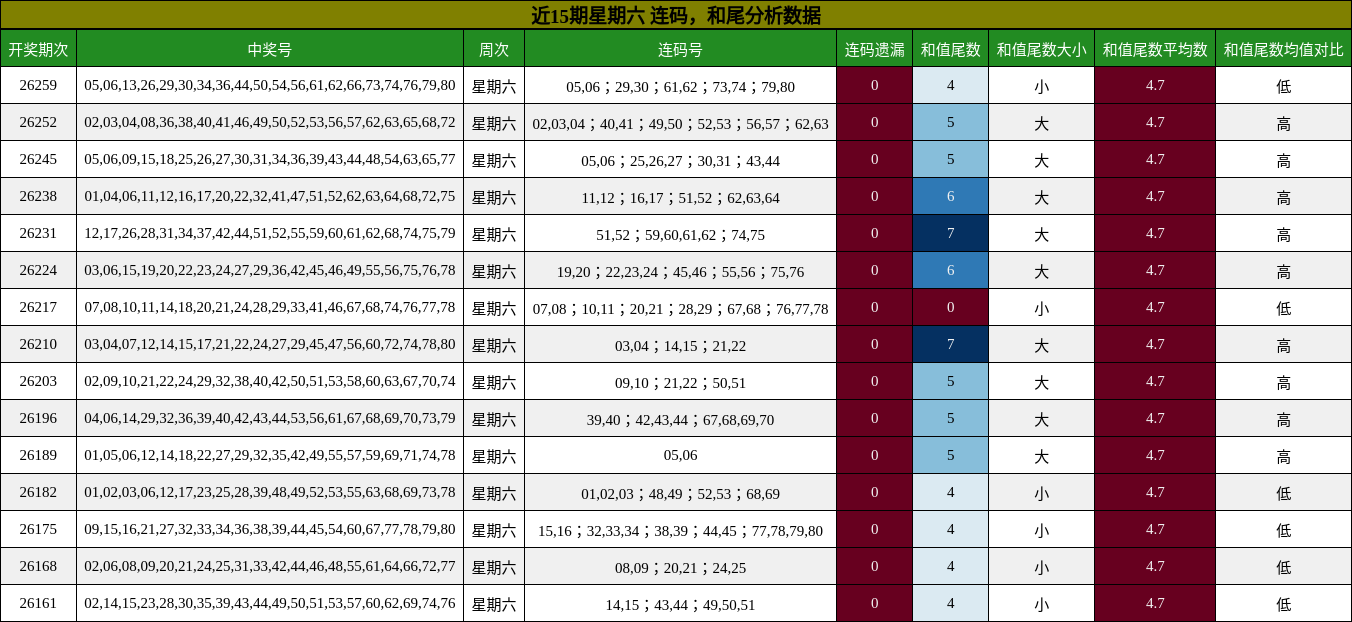
Task: Click winning numbers starting 05,06,09,15,18
Action: [270, 159]
